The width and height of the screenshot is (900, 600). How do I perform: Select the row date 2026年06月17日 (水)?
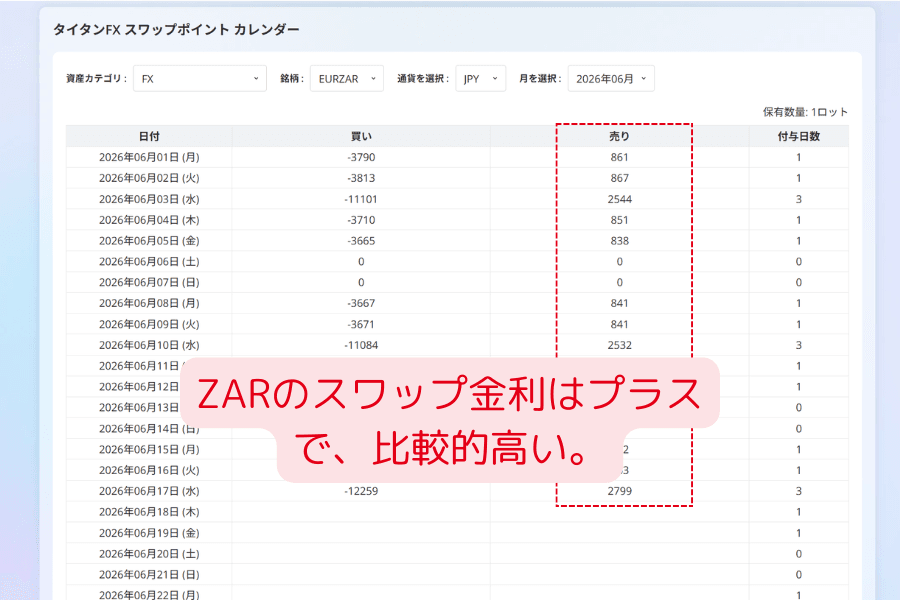pyautogui.click(x=149, y=491)
